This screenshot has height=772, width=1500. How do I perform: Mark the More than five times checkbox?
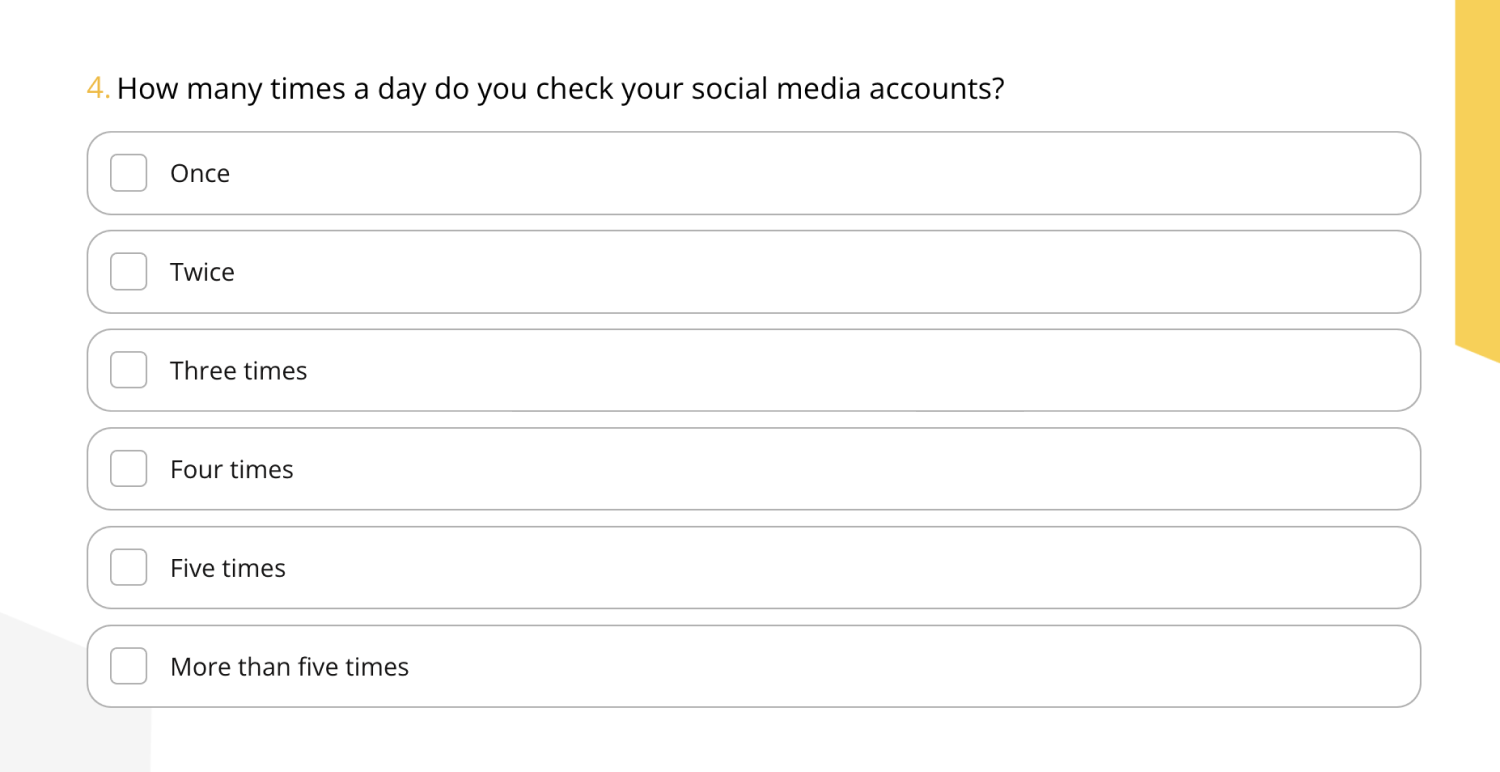(128, 666)
